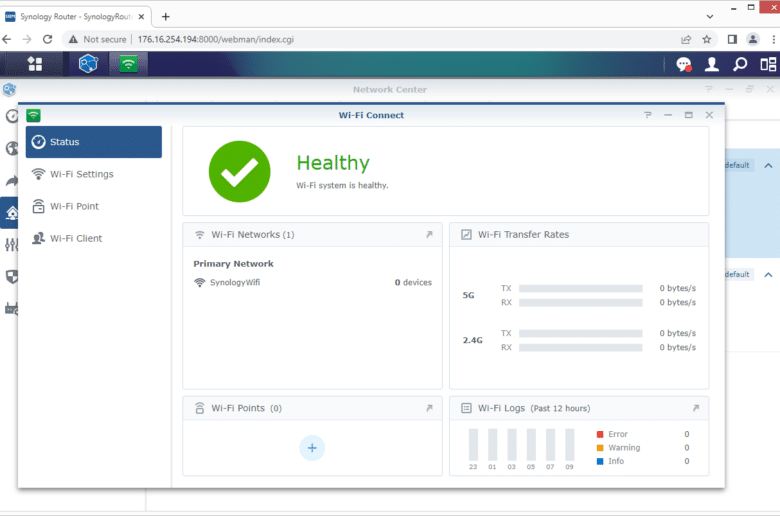
Task: Open the widgets panel icon
Action: pos(768,64)
